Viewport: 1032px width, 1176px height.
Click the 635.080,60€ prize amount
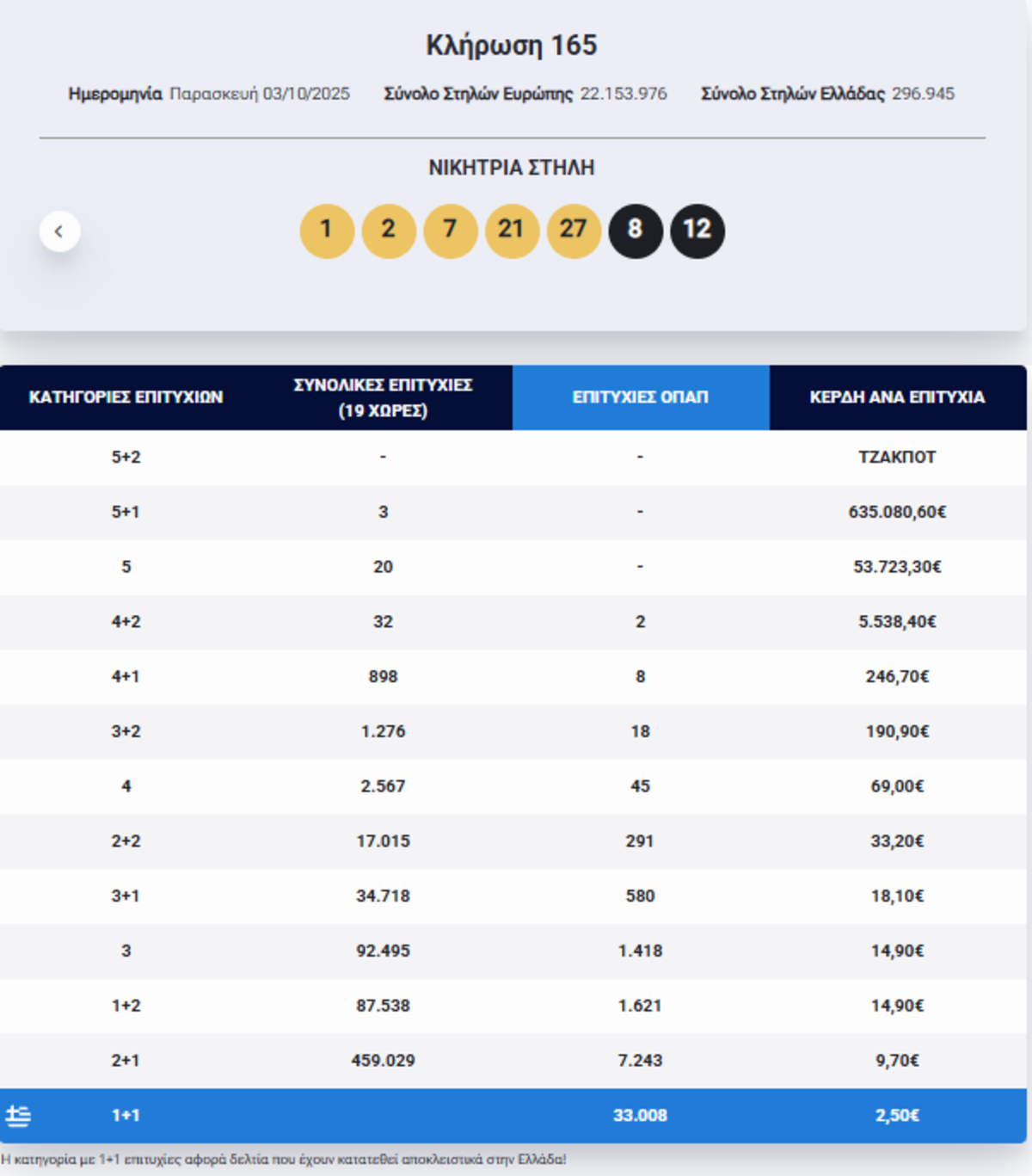tap(897, 513)
